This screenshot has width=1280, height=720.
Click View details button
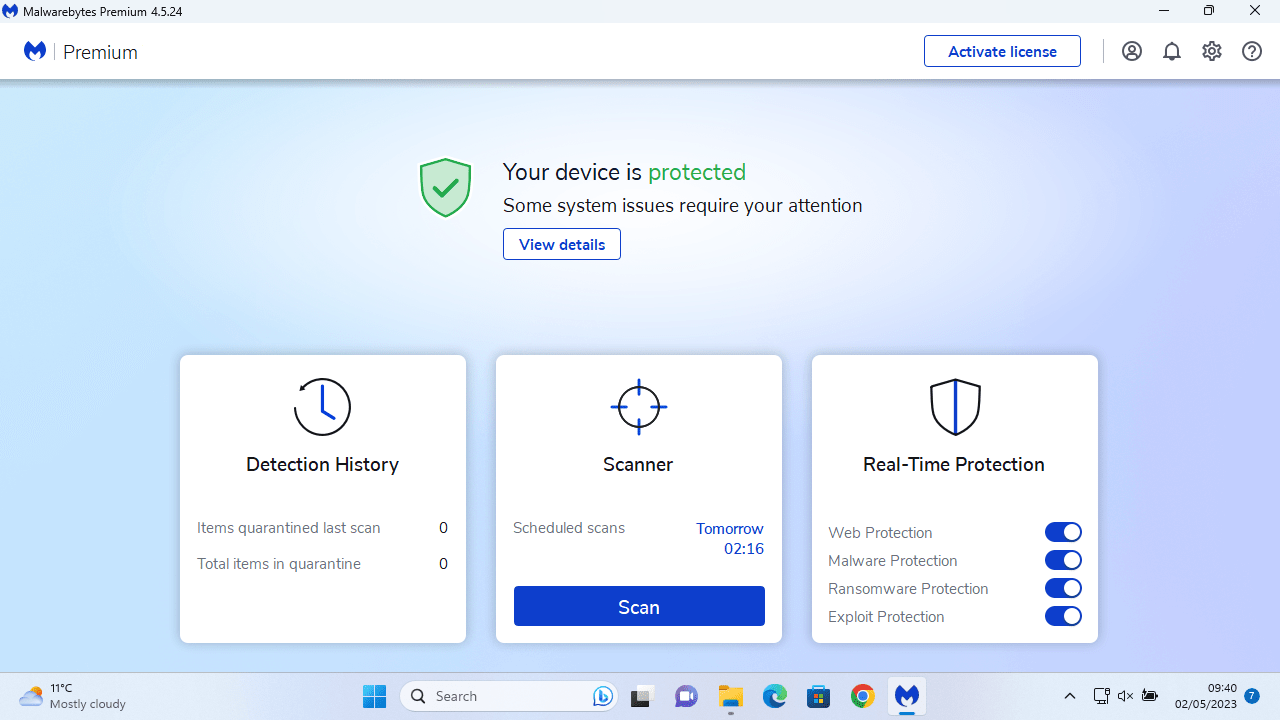(562, 244)
